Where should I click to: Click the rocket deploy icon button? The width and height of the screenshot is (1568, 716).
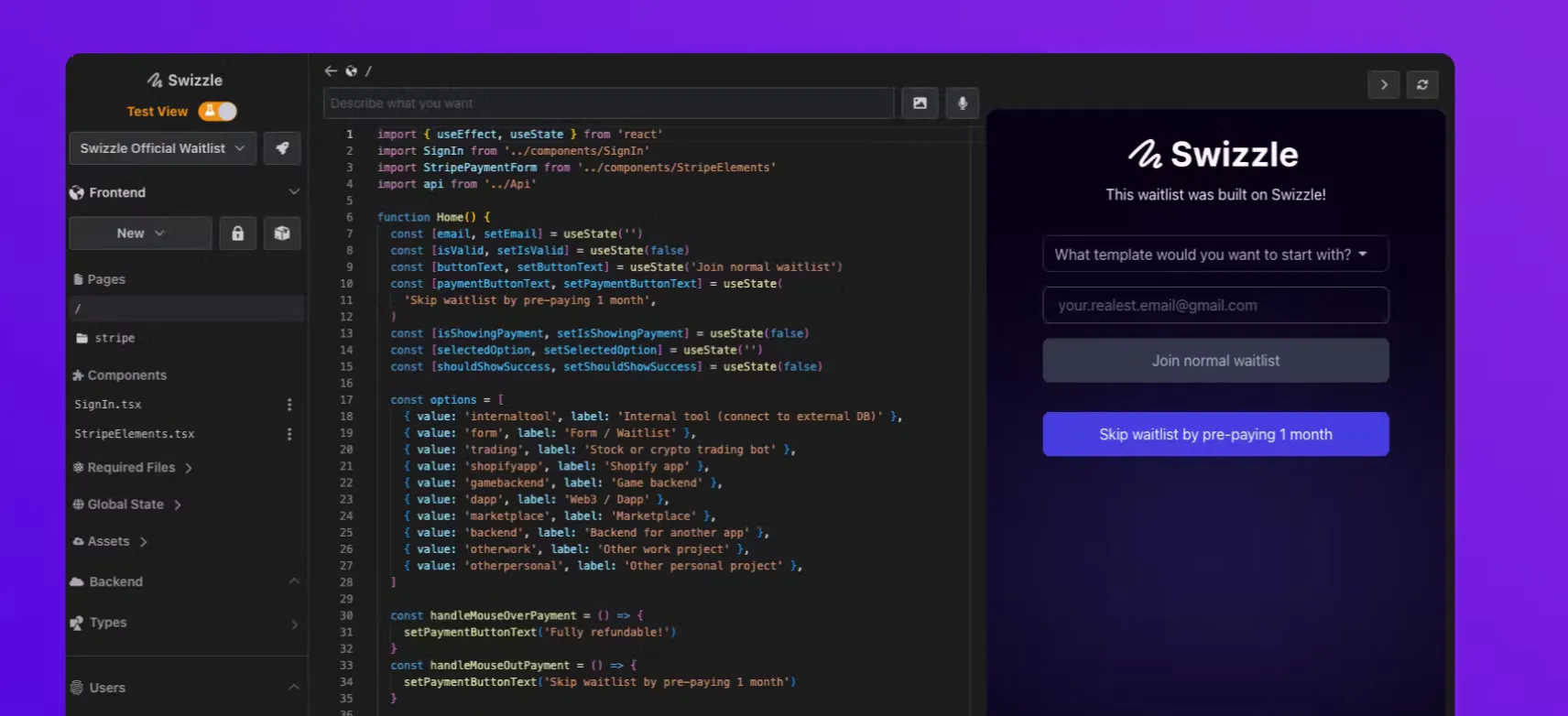point(282,148)
